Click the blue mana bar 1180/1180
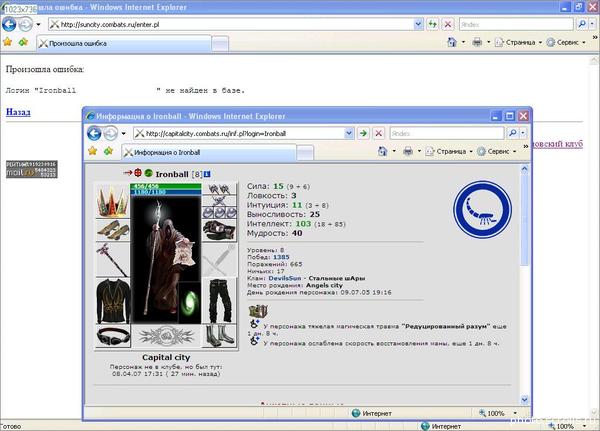 166,192
